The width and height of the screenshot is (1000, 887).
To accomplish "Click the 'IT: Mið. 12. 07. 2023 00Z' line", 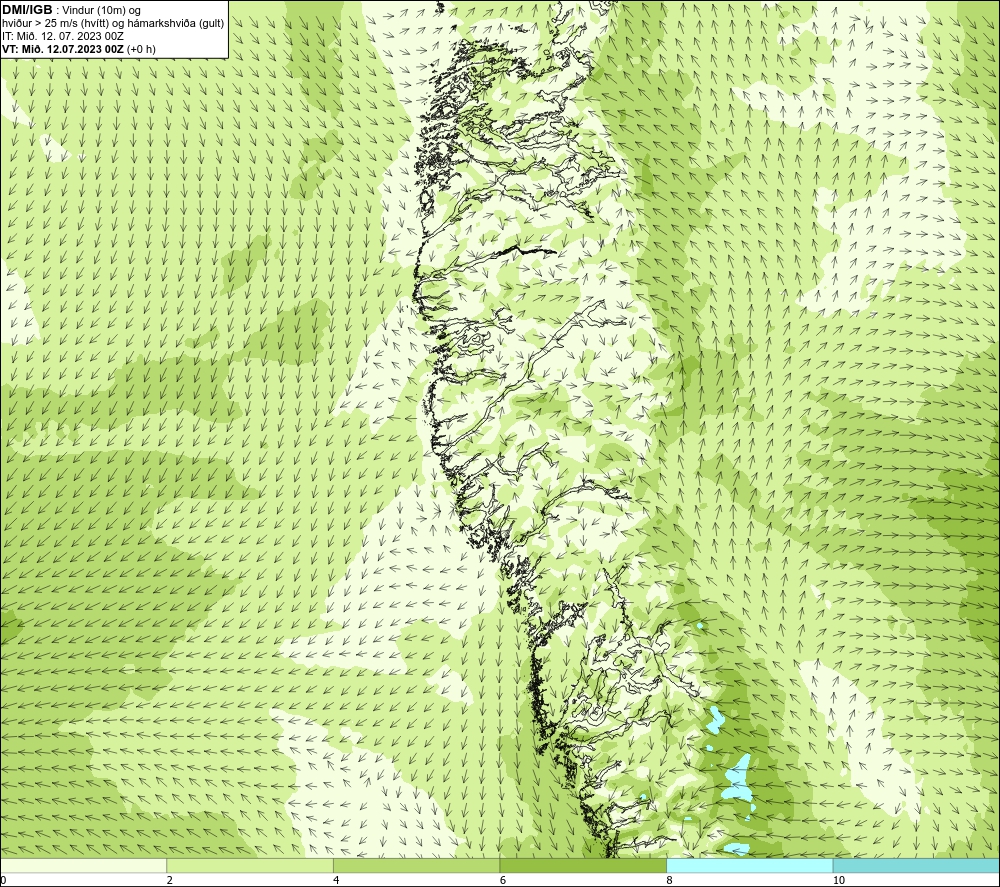I will pyautogui.click(x=63, y=36).
